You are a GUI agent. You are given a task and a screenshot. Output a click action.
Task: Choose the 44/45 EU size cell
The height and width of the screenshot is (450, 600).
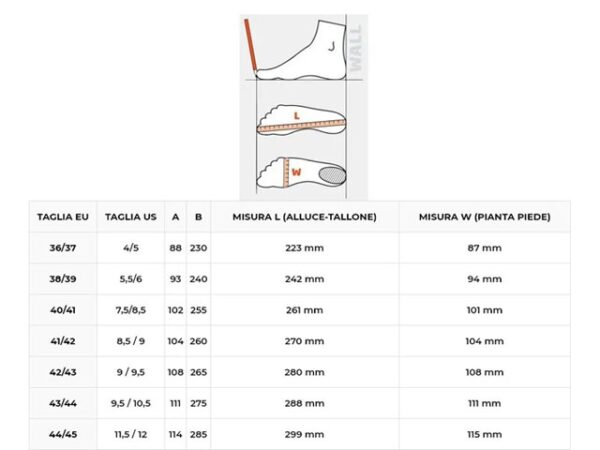tap(63, 434)
